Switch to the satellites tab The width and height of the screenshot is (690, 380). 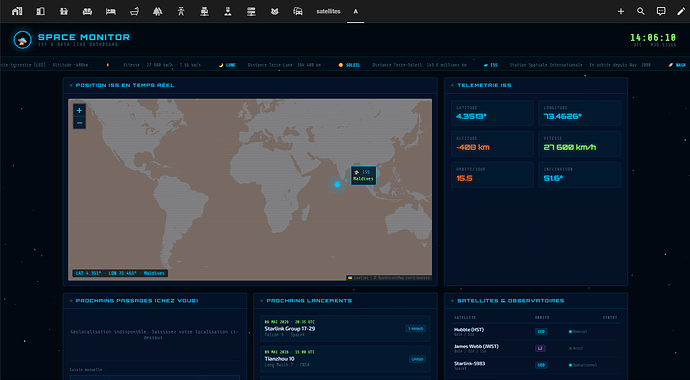click(x=328, y=11)
